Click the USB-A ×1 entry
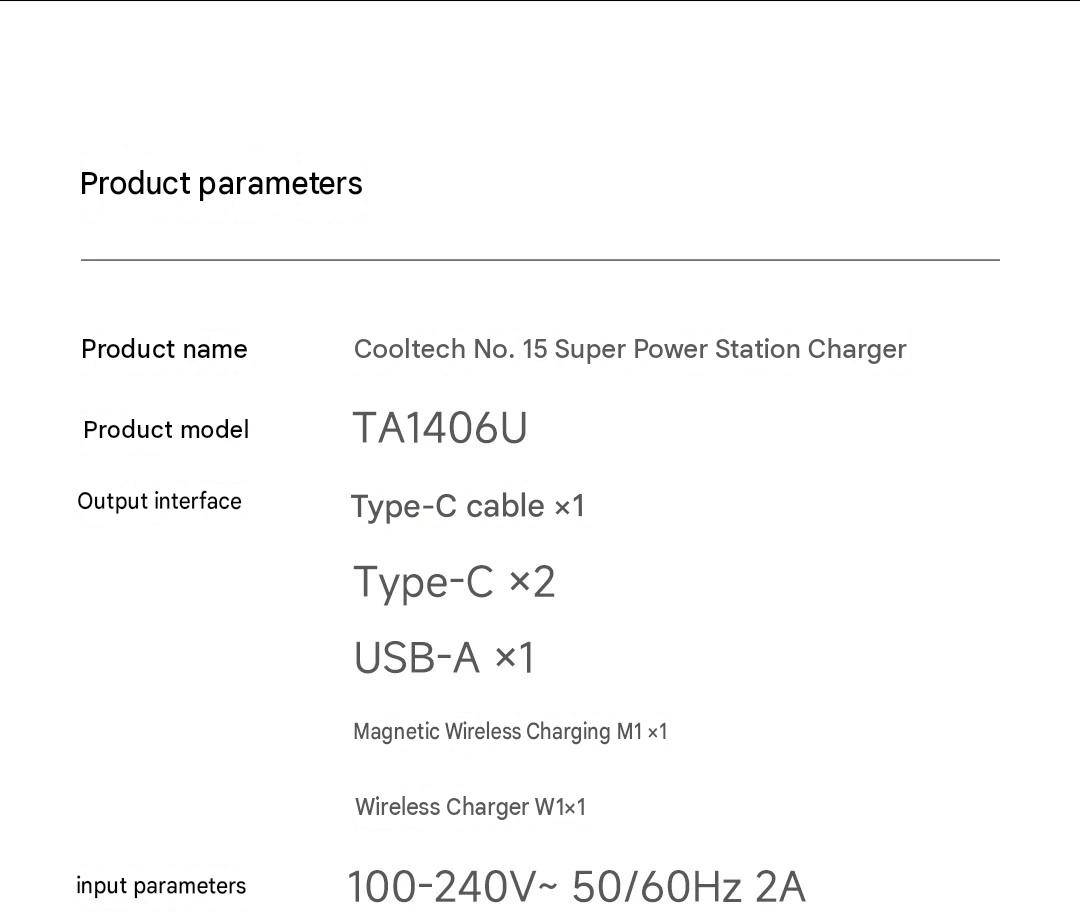Screen dimensions: 1080x923 [x=444, y=657]
